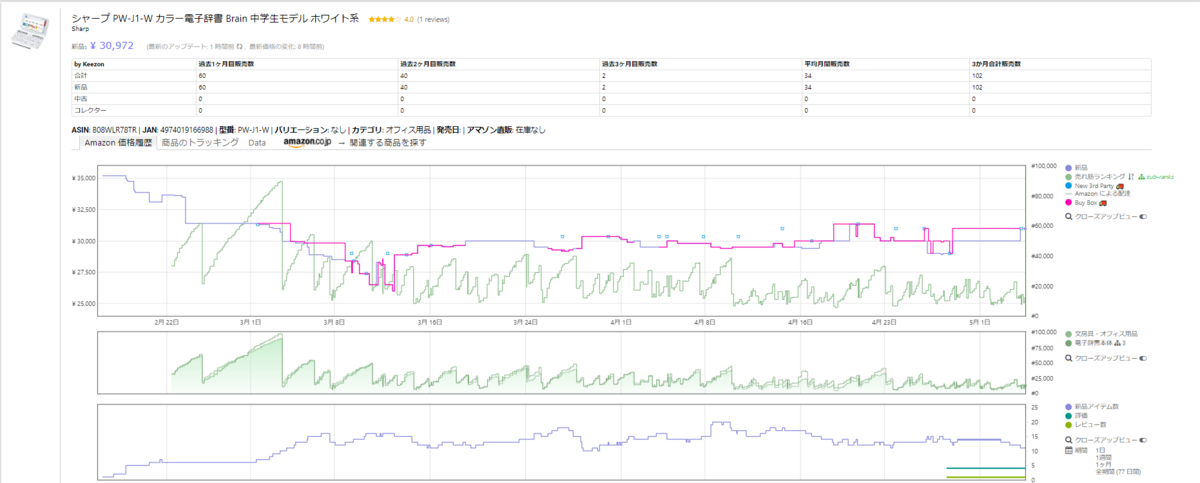Click magnifier icon of category rank chart
Screen dimensions: 1200x483
pos(1069,356)
